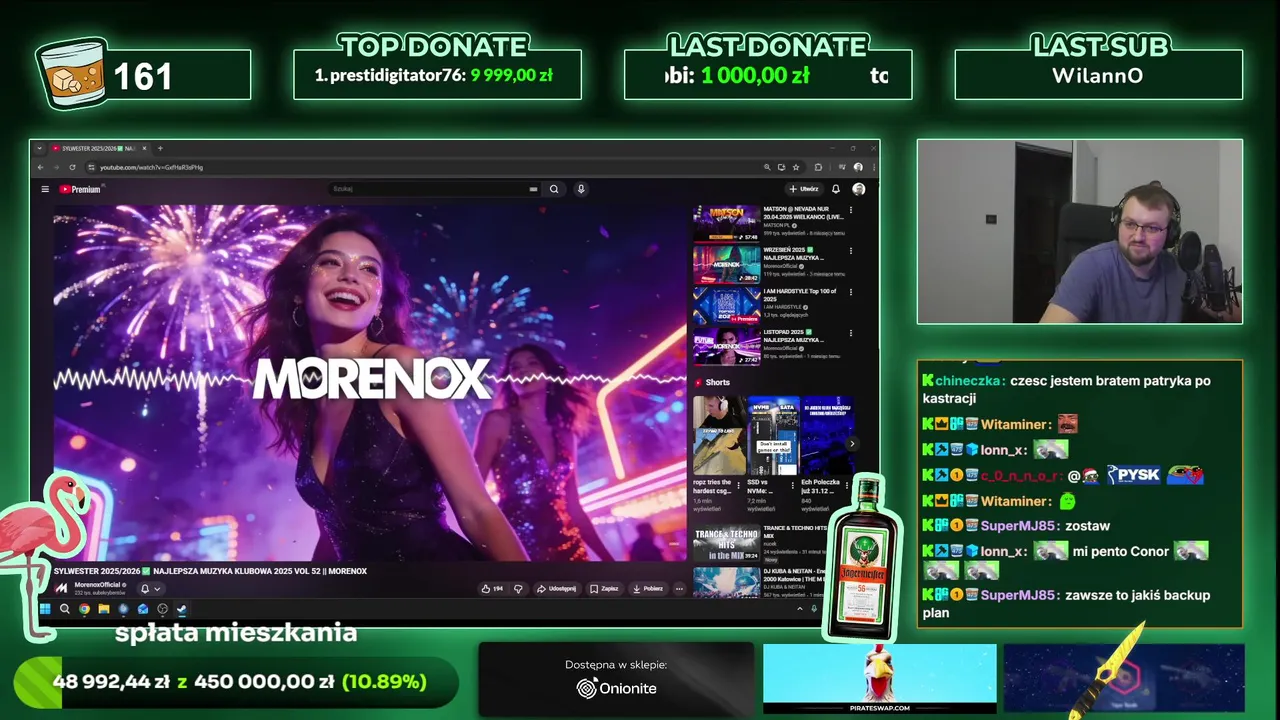Open the YouTube account avatar menu

[858, 189]
